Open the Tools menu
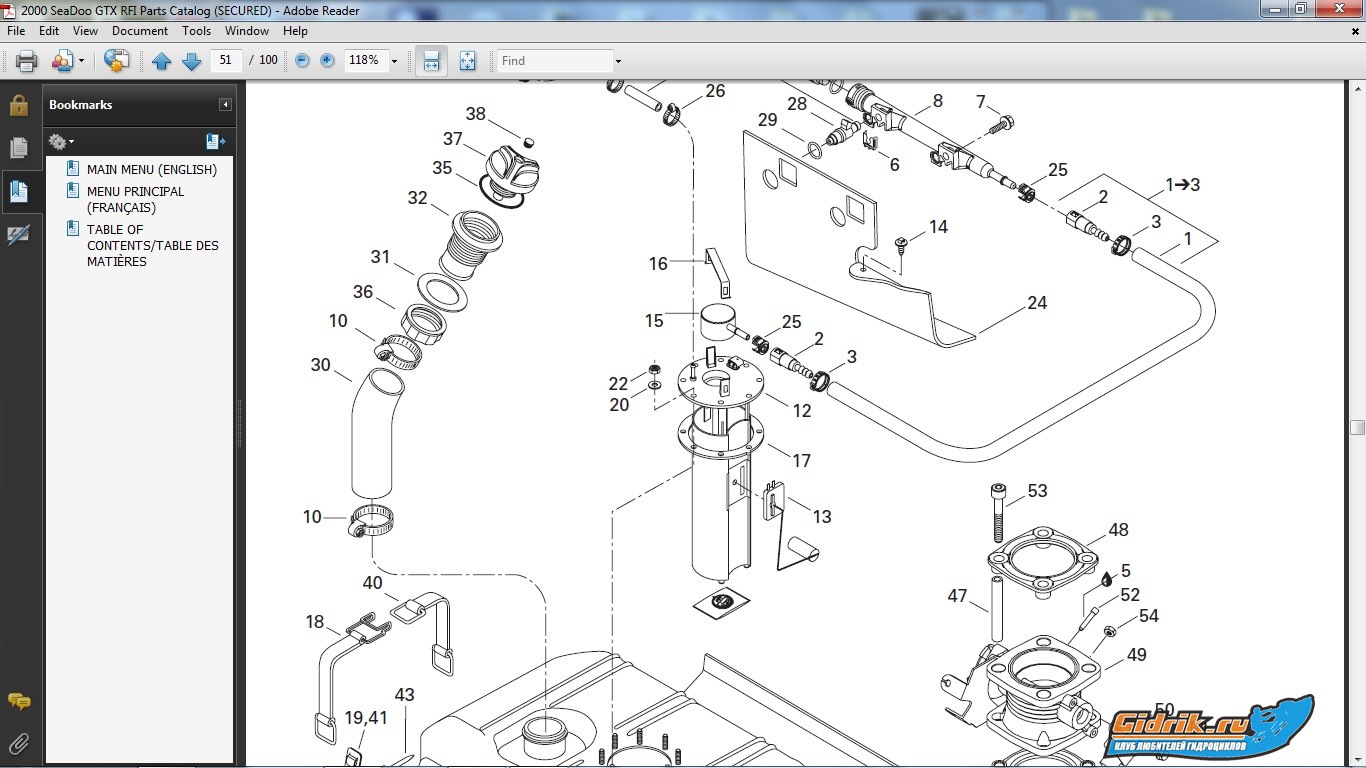This screenshot has width=1366, height=768. (196, 31)
